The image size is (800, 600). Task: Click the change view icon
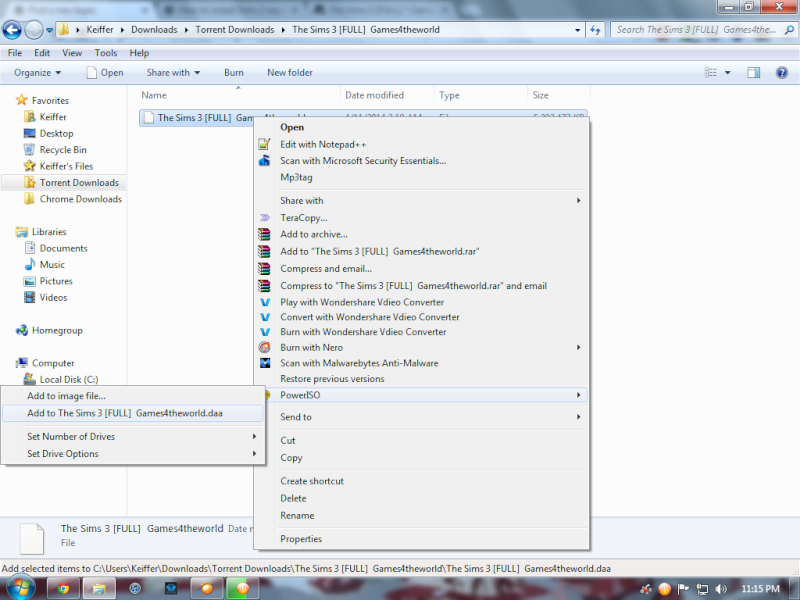click(x=711, y=72)
